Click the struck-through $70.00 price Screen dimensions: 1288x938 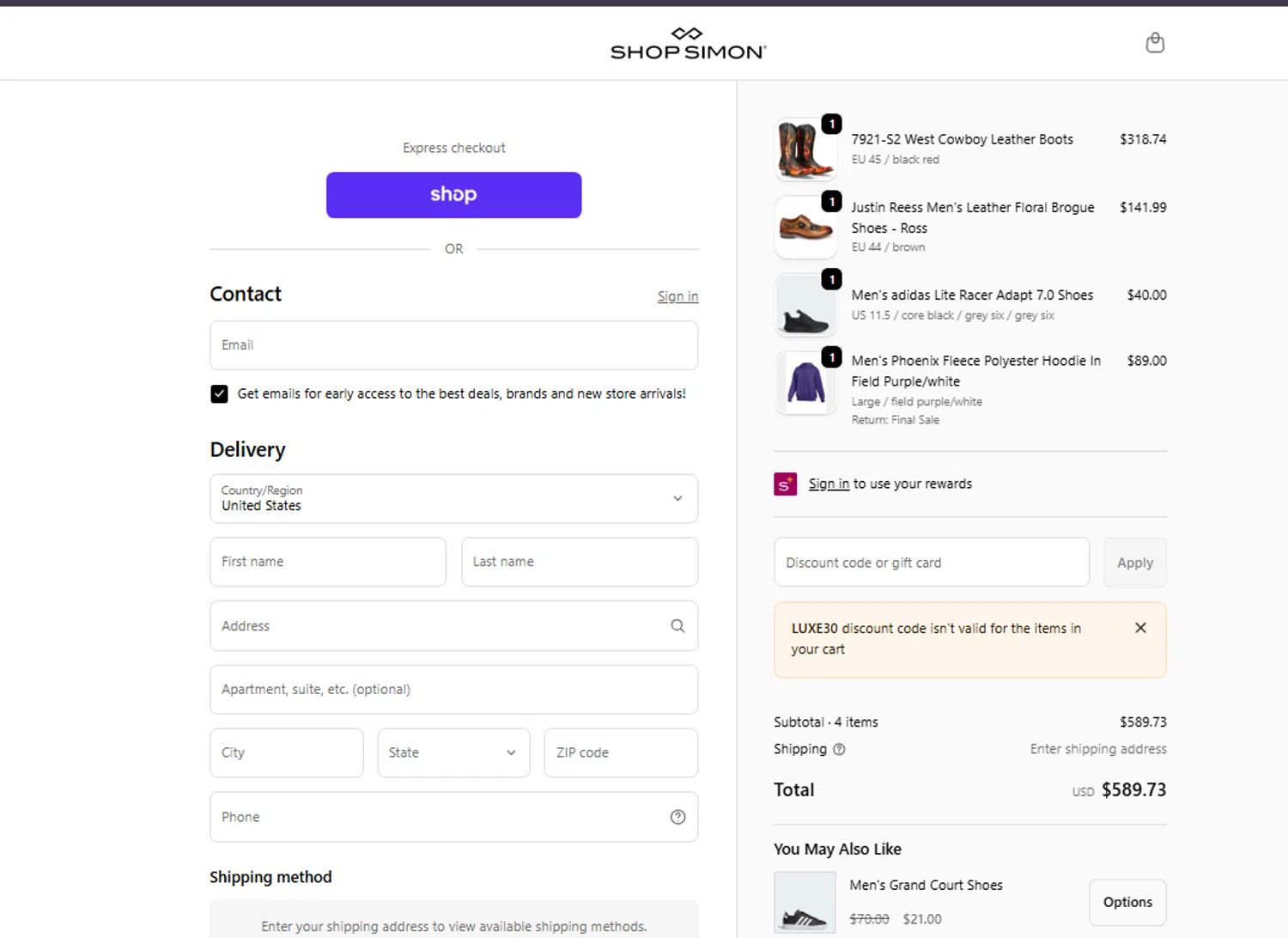point(869,919)
